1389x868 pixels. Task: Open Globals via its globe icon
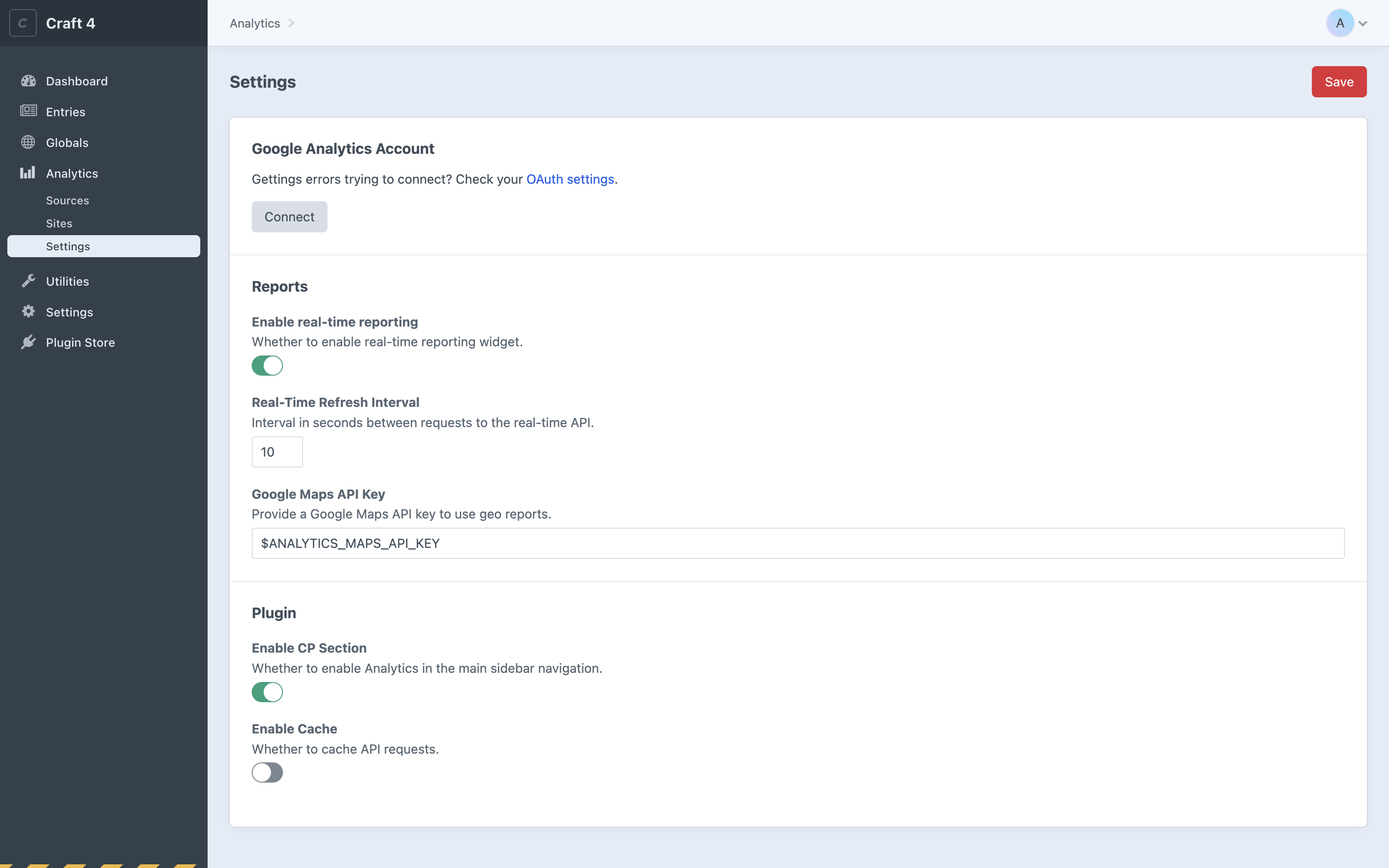[x=29, y=142]
